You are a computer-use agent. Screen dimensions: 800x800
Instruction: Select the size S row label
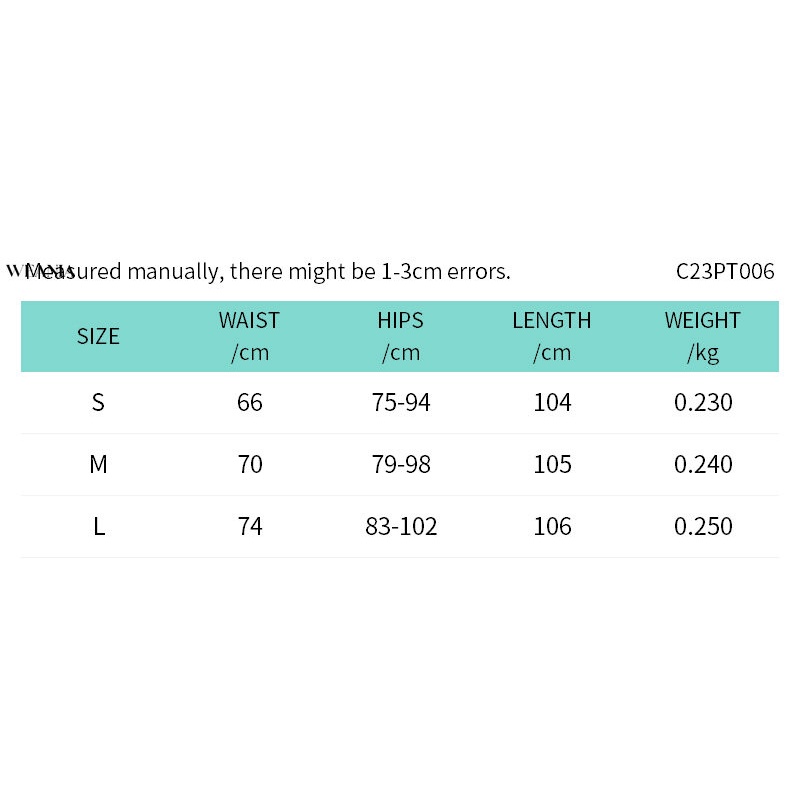[98, 403]
